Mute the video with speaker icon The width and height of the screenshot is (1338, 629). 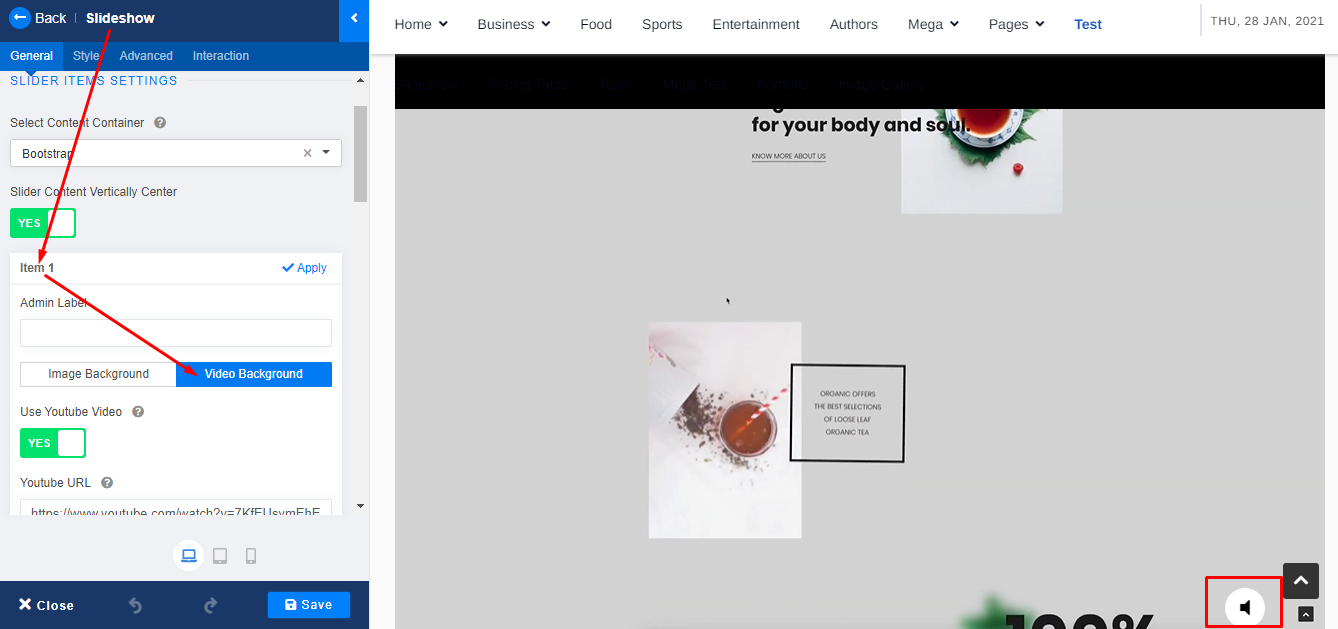(1245, 607)
